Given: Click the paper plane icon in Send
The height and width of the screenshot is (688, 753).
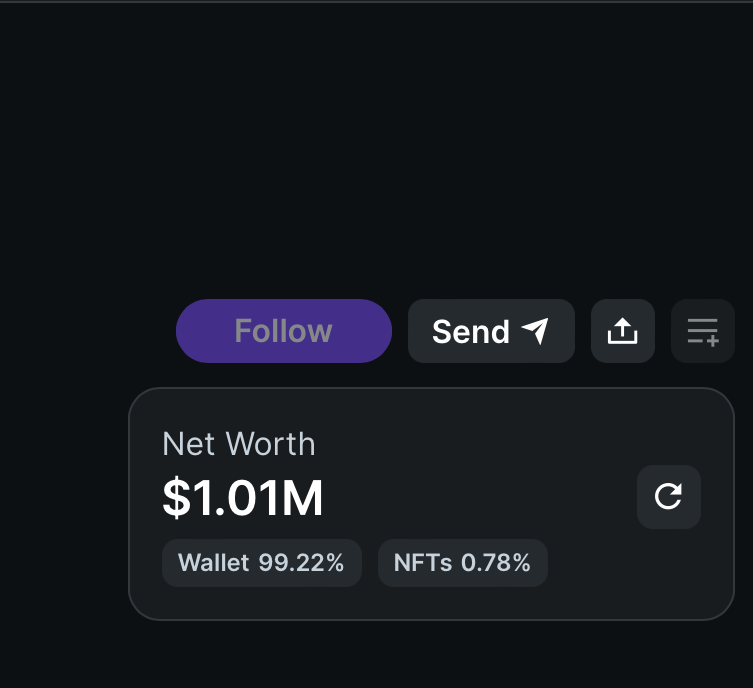Looking at the screenshot, I should 535,331.
